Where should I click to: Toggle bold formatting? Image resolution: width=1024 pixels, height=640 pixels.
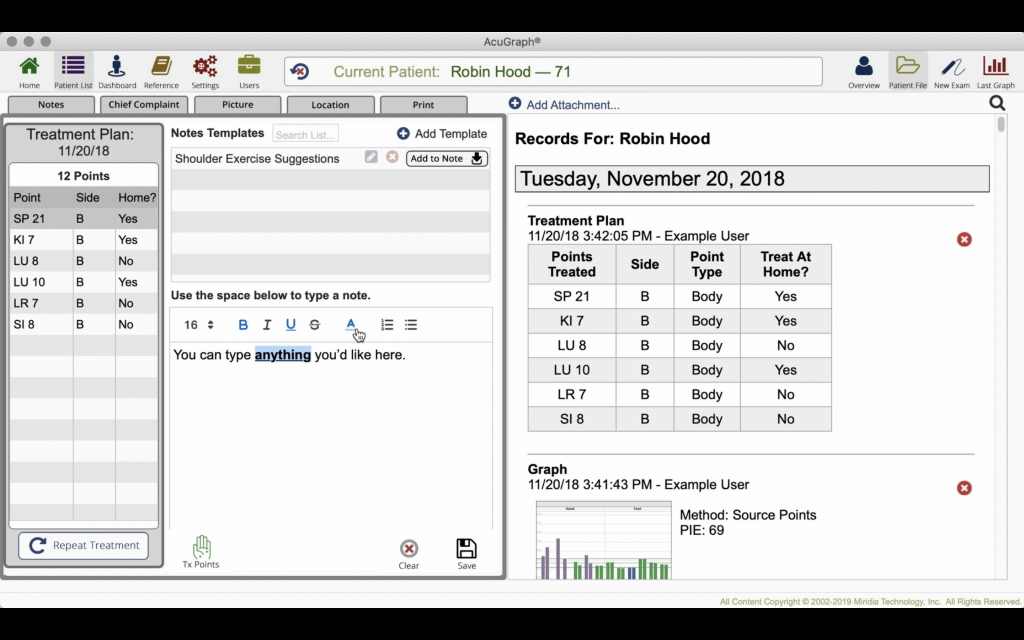pyautogui.click(x=243, y=325)
